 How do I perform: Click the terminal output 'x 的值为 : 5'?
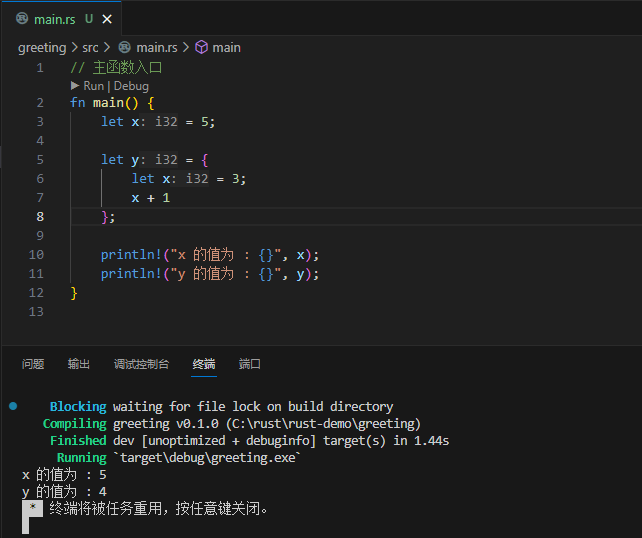tap(64, 475)
